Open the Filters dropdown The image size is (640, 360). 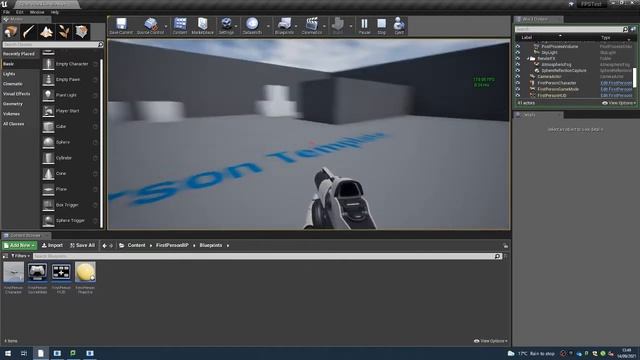20,256
